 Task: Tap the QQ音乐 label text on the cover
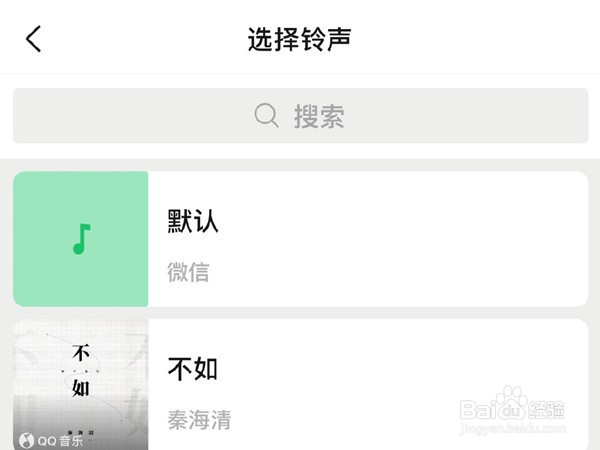click(60, 441)
